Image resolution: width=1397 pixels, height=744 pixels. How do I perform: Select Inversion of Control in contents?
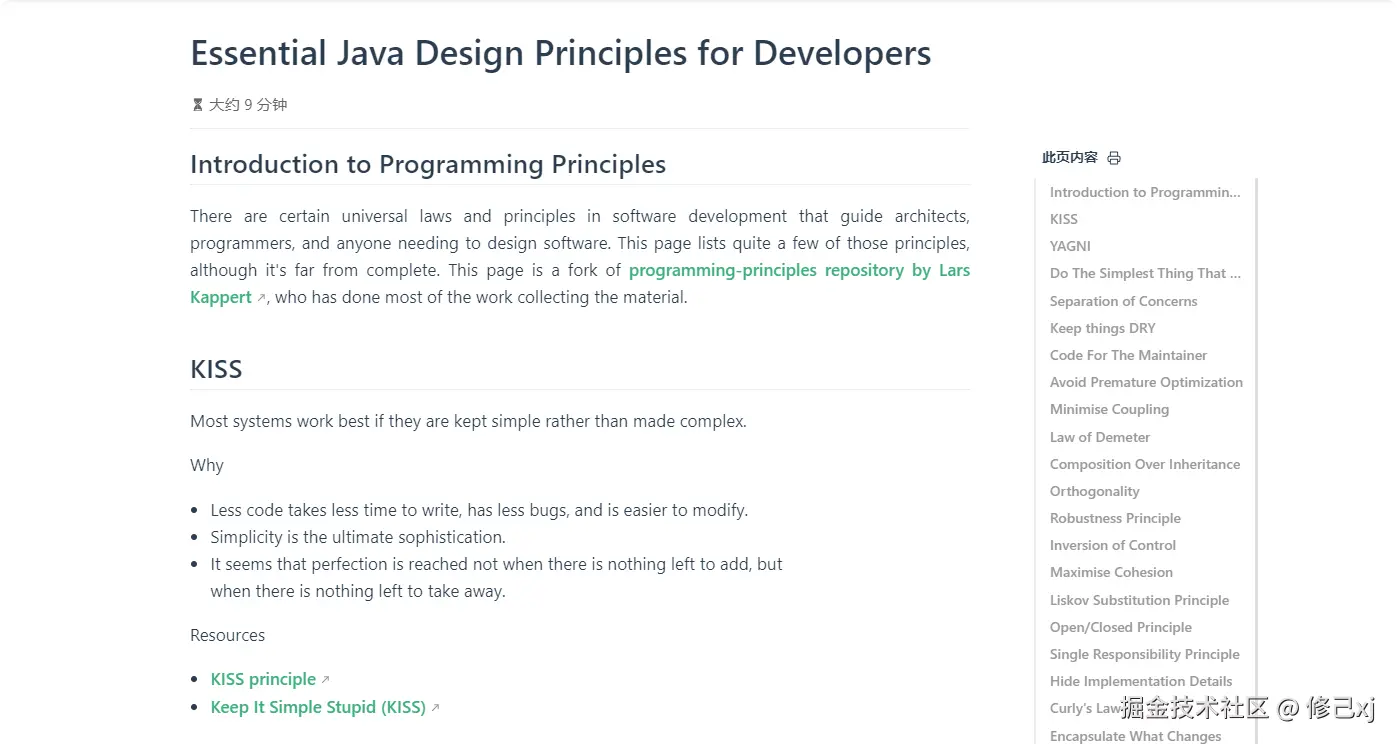1112,545
